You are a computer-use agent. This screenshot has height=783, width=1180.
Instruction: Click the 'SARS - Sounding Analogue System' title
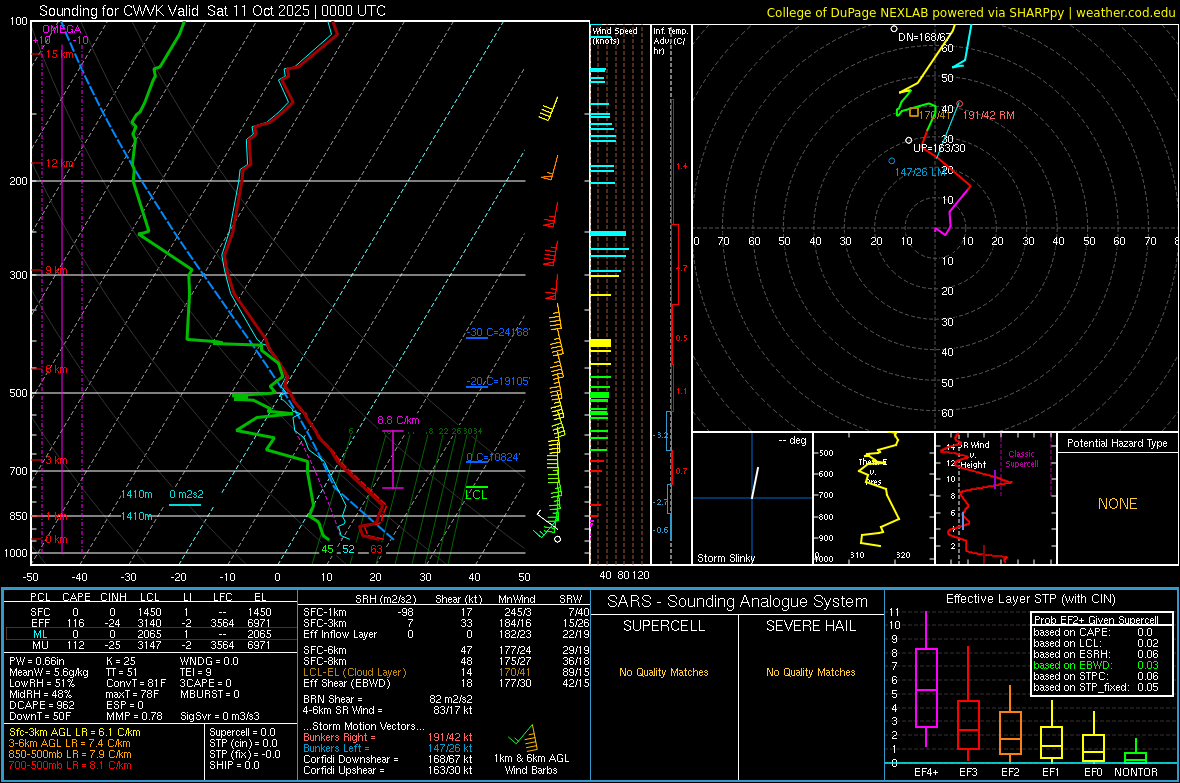click(737, 602)
